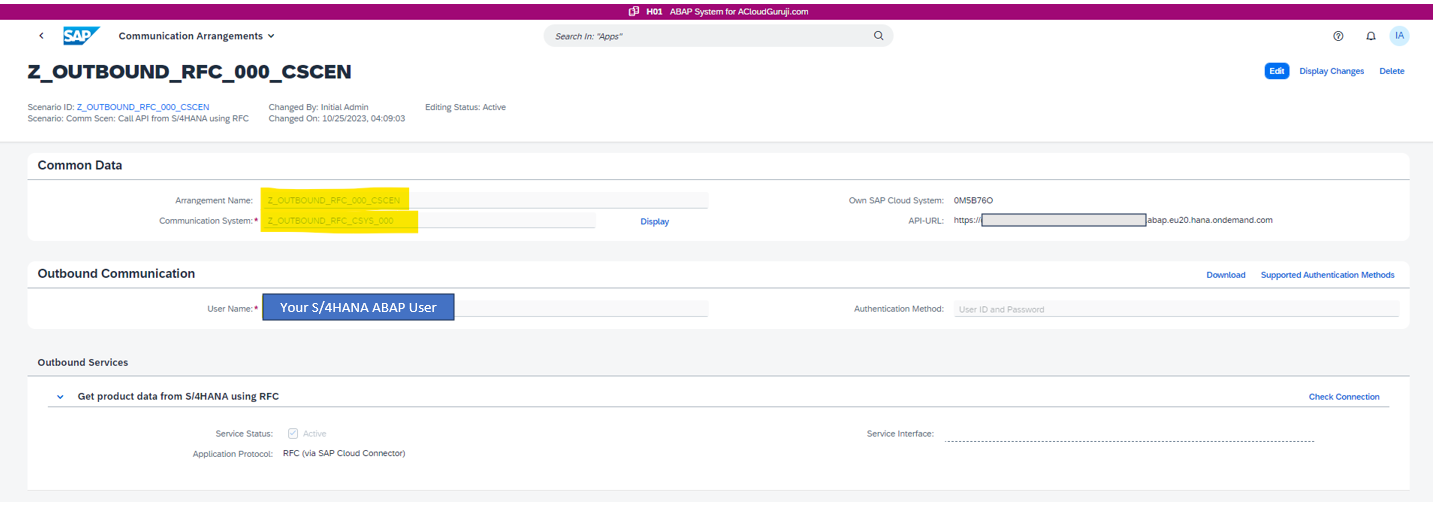Open the Communication Arrangements dropdown menu
The image size is (1433, 505).
coord(196,36)
